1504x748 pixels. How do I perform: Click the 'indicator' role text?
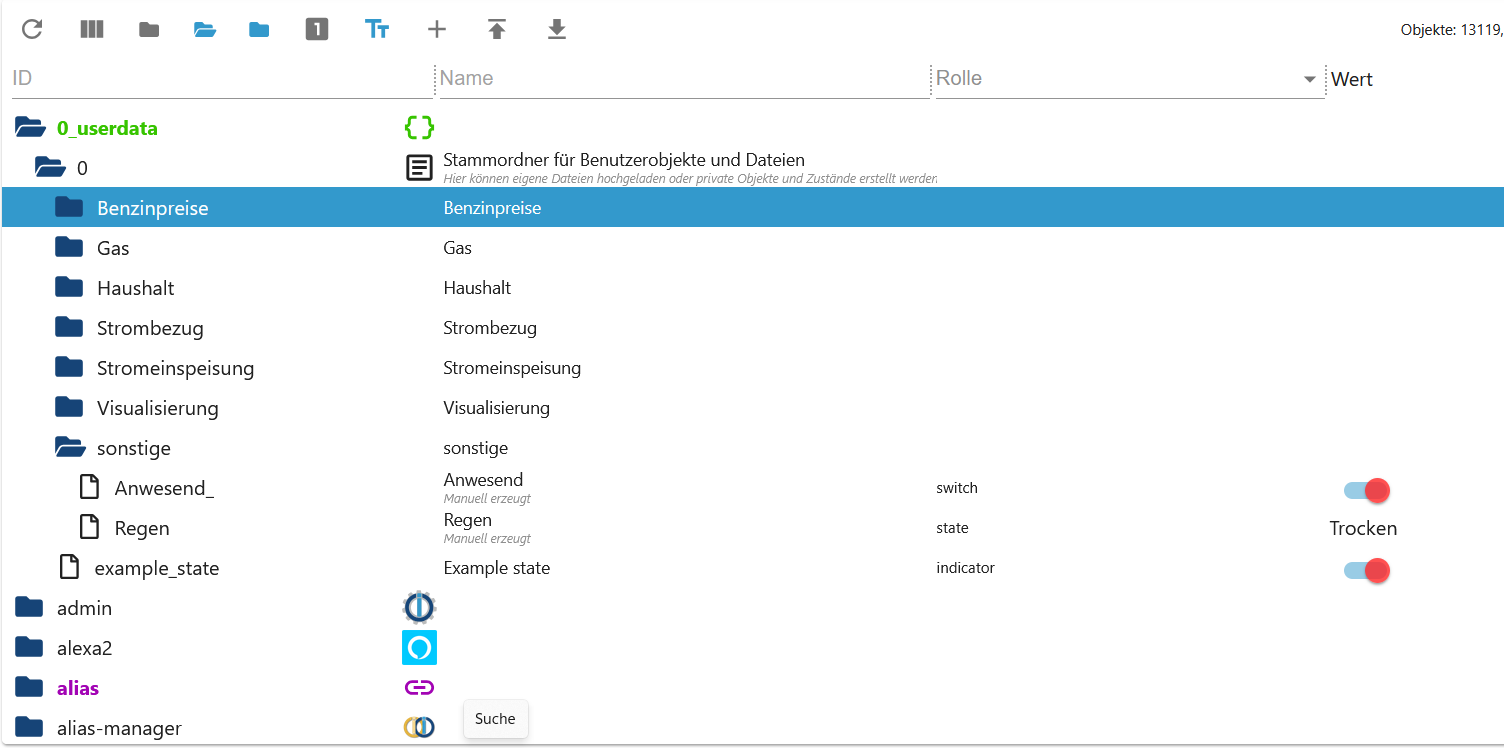click(x=965, y=568)
